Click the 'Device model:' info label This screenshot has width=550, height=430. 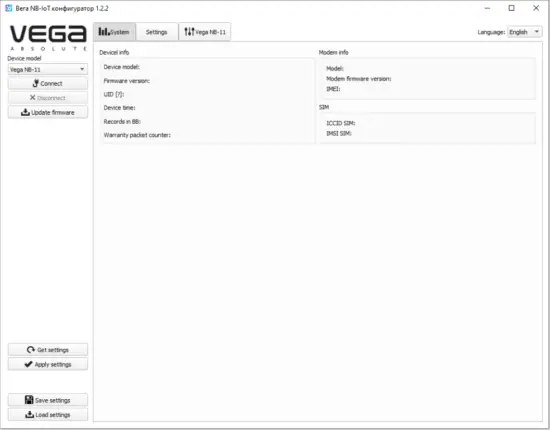[121, 67]
